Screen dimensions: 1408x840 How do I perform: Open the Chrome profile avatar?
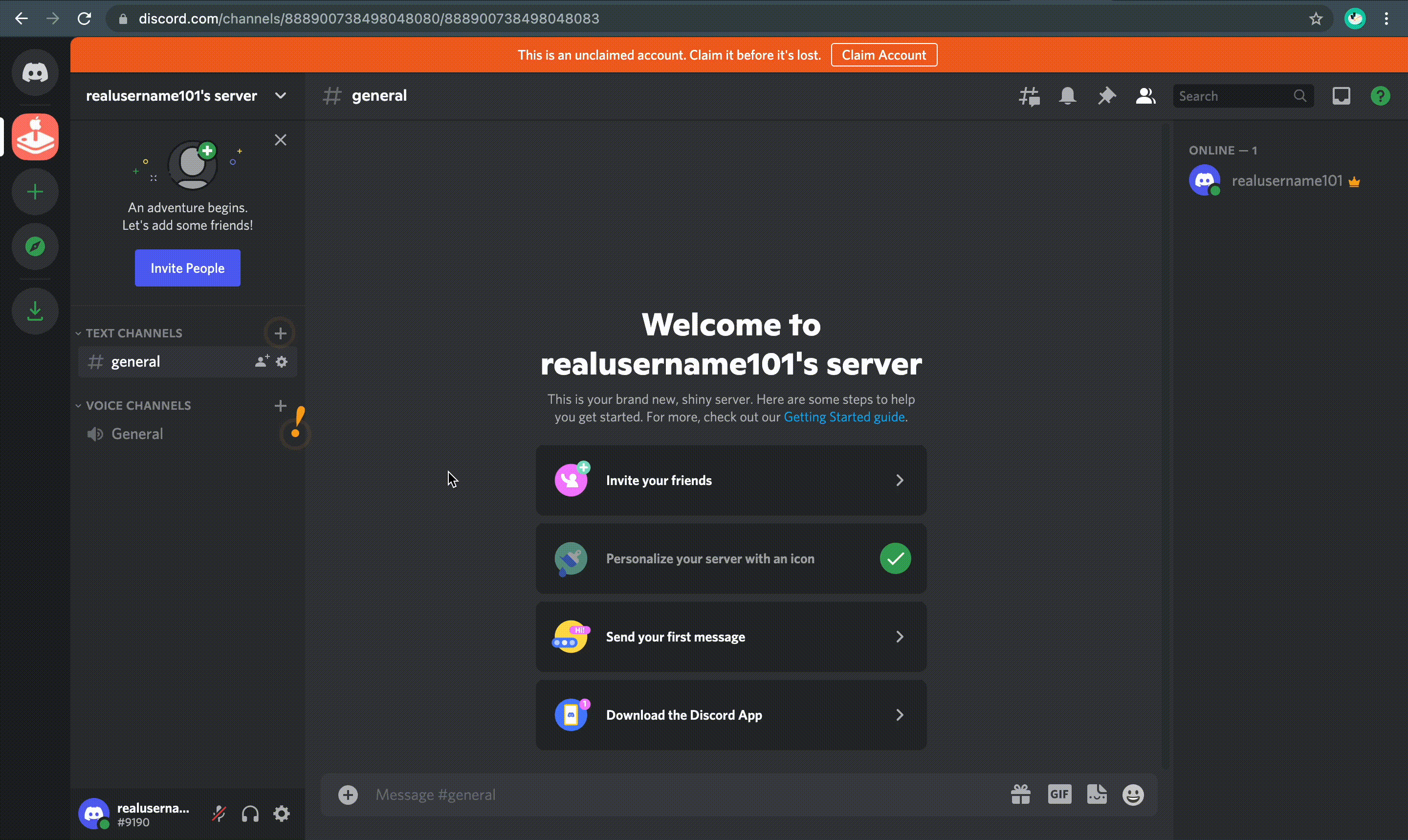(x=1355, y=19)
